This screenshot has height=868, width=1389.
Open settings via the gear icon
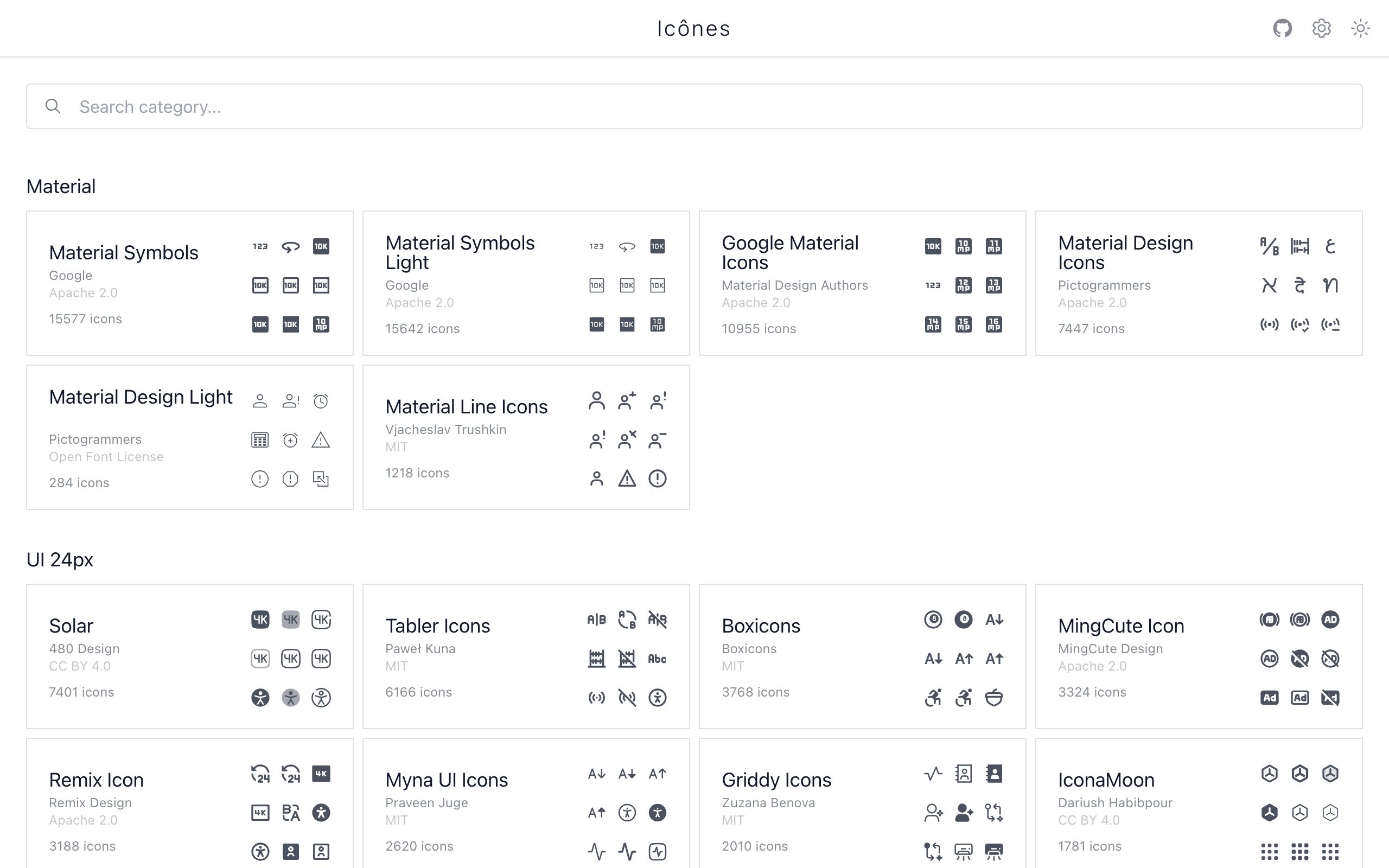tap(1321, 28)
